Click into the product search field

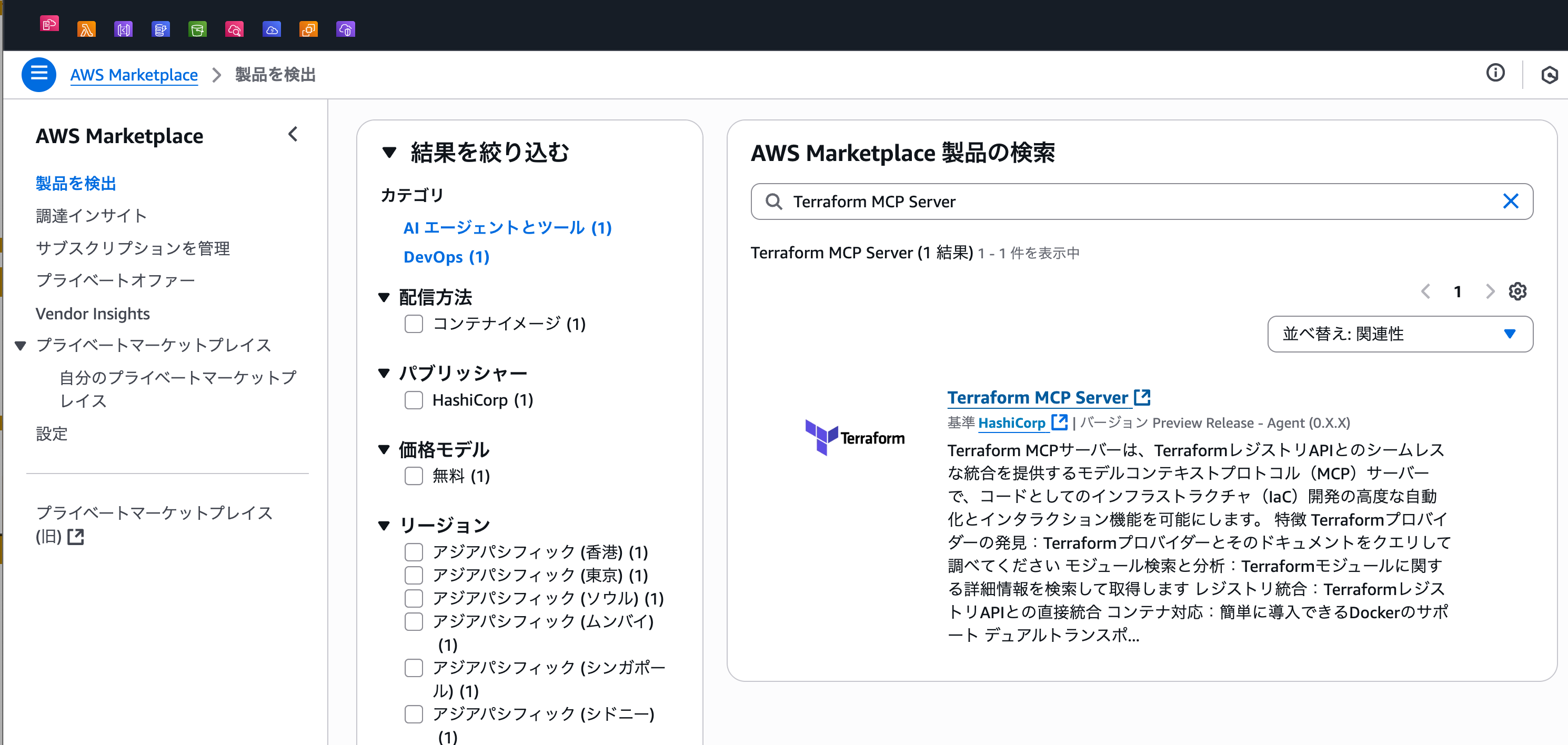(x=1142, y=202)
